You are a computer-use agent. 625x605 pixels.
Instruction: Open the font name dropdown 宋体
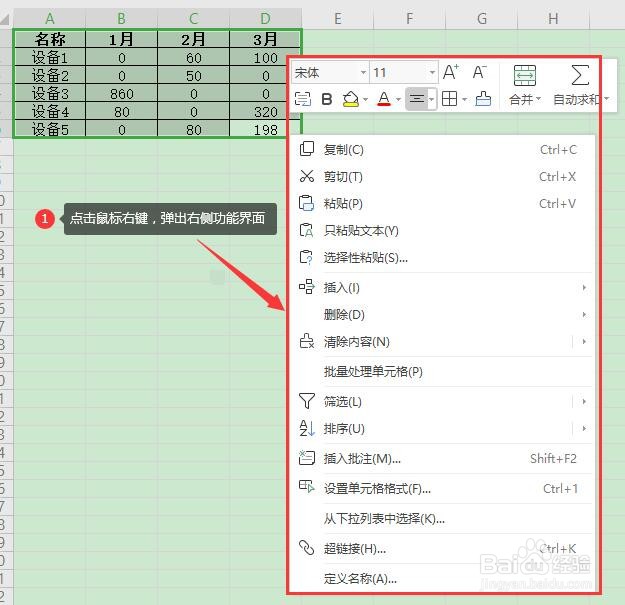pyautogui.click(x=364, y=73)
